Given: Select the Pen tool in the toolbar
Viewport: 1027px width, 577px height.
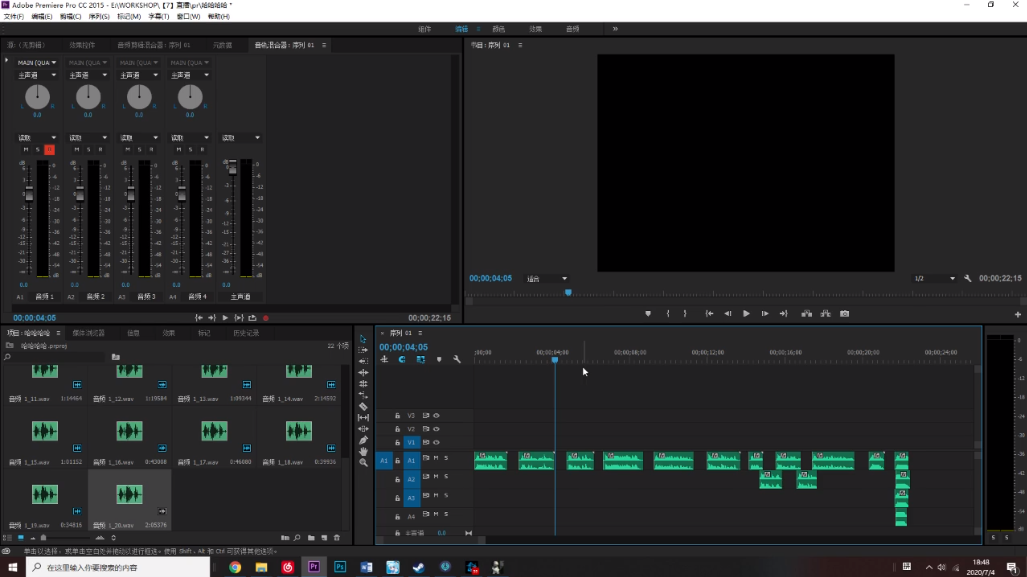Looking at the screenshot, I should (x=363, y=440).
